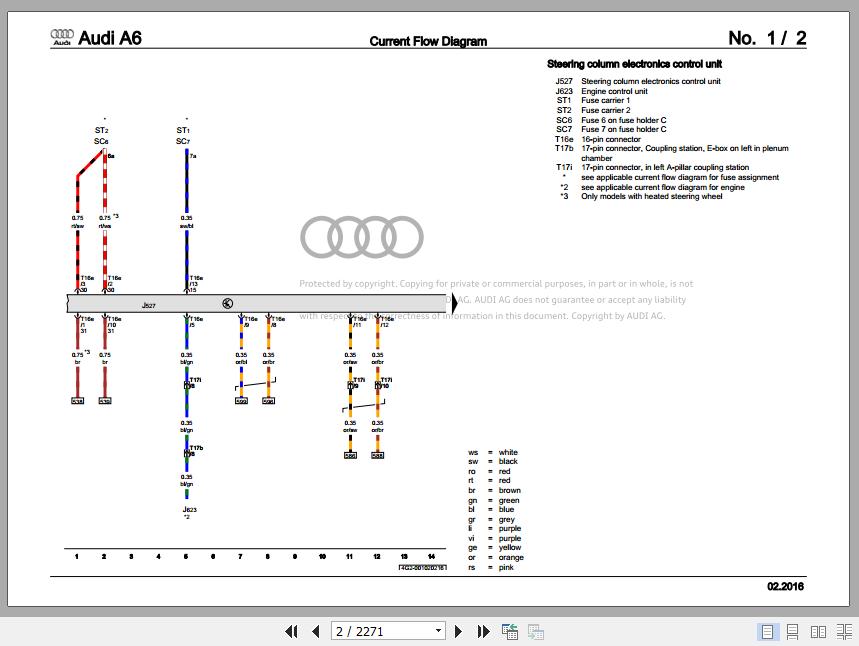
Task: Select single page view layout
Action: coord(767,632)
